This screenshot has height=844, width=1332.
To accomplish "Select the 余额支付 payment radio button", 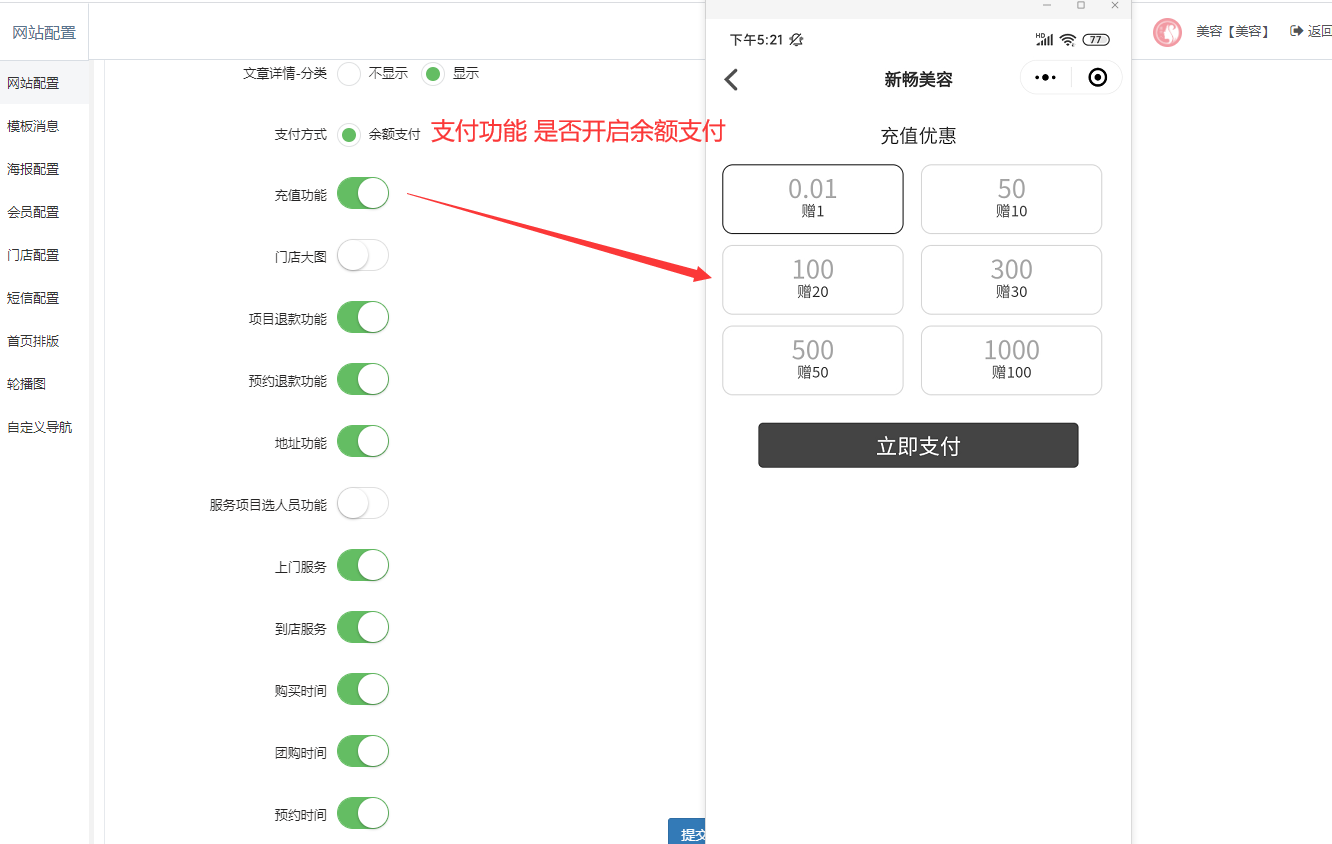I will coord(349,134).
